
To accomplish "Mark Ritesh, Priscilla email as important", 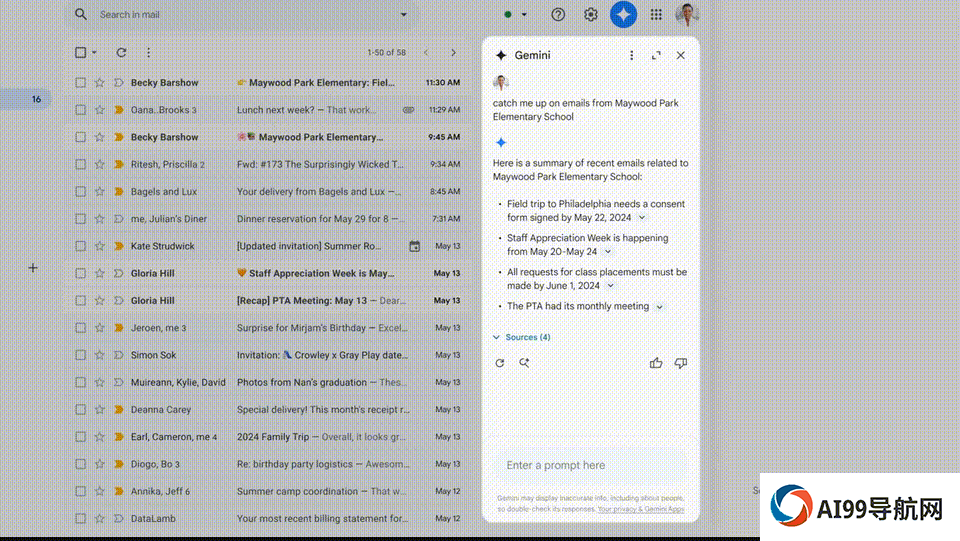I will coord(119,164).
